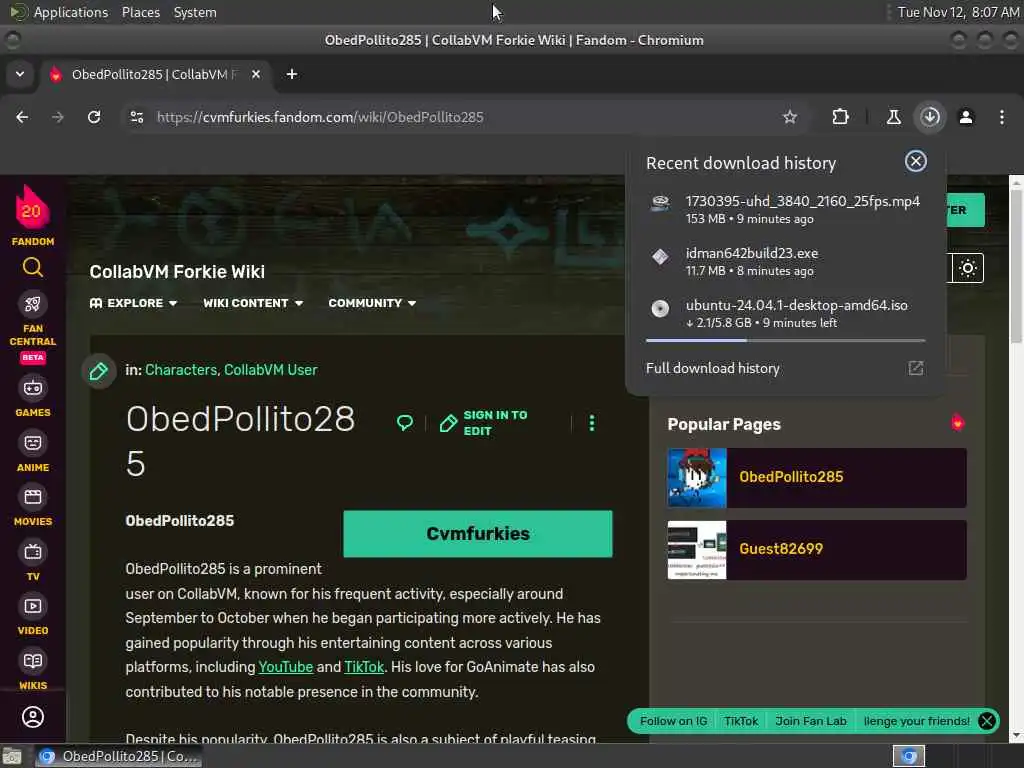The image size is (1024, 768).
Task: Open the CollabVM User category link
Action: pos(270,370)
